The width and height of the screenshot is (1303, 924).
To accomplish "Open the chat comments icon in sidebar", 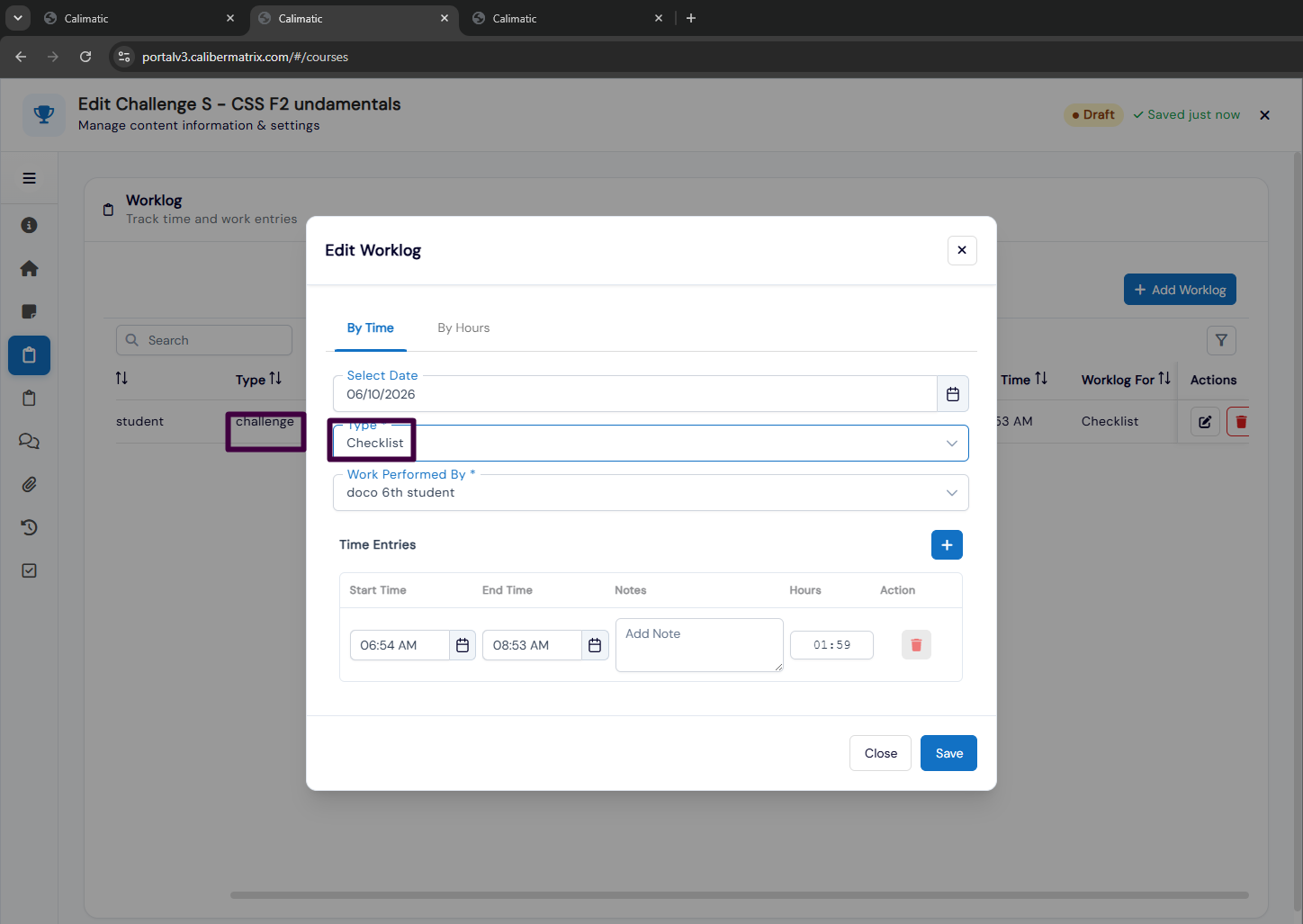I will click(x=29, y=441).
